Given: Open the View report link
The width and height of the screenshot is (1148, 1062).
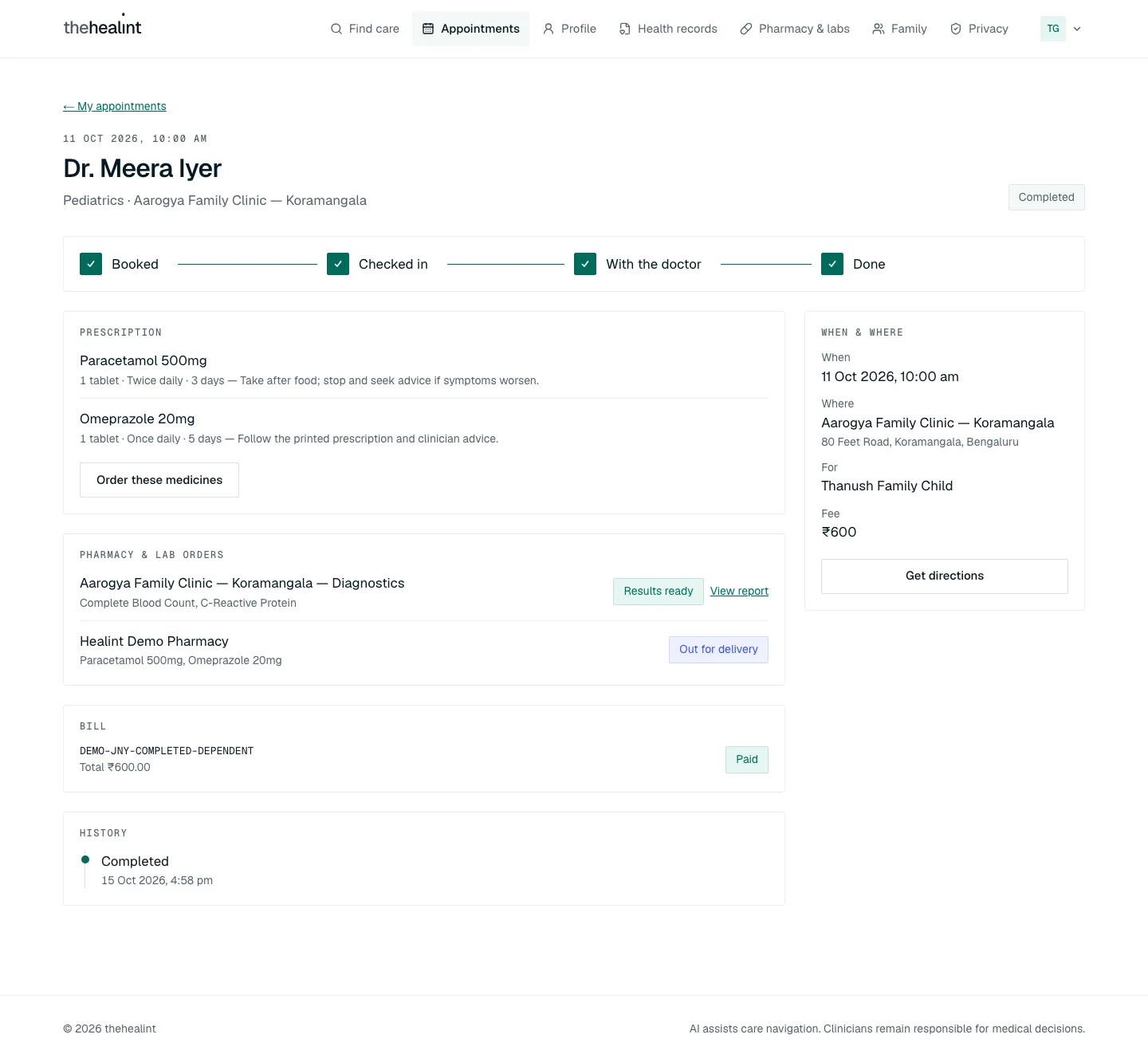Looking at the screenshot, I should (739, 591).
